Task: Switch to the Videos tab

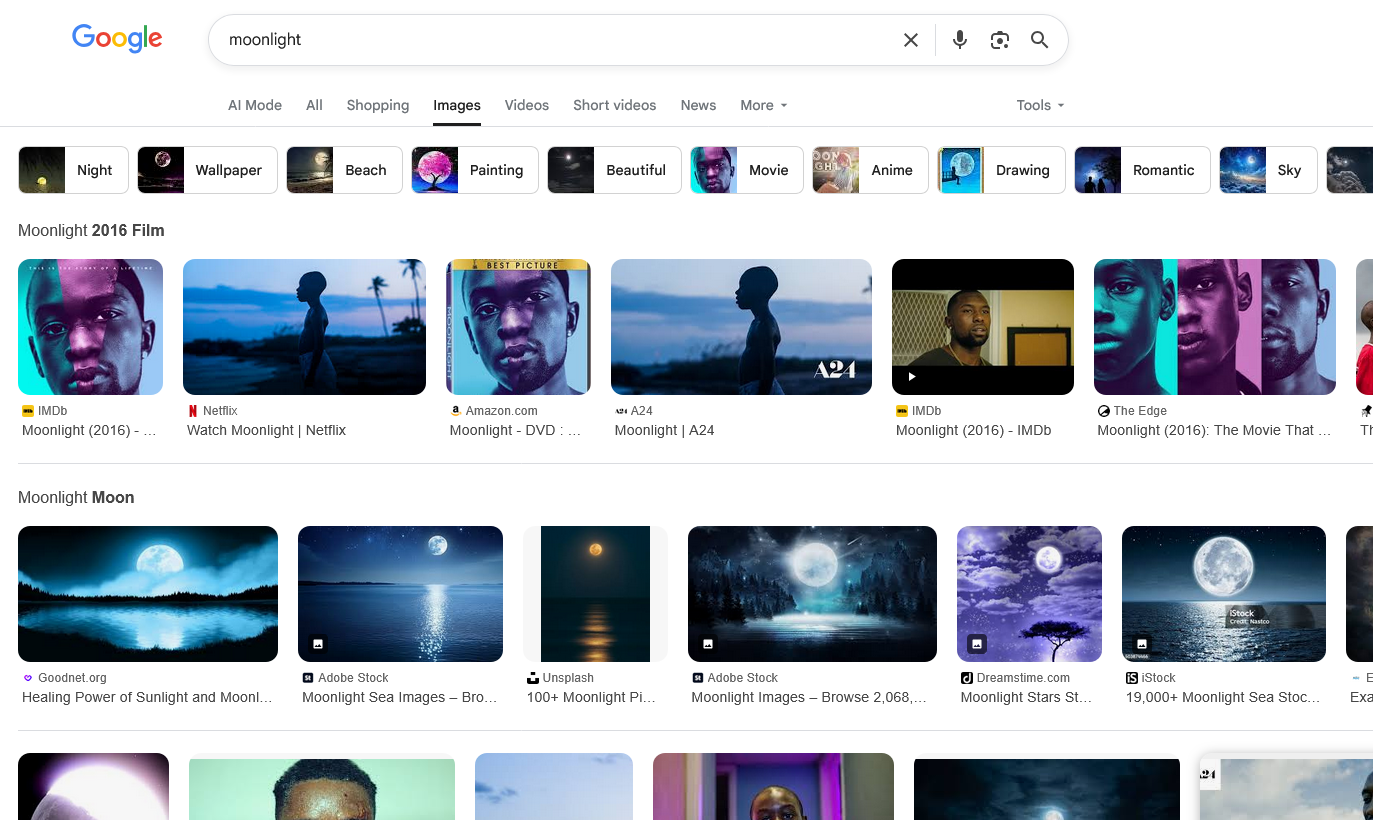Action: point(527,105)
